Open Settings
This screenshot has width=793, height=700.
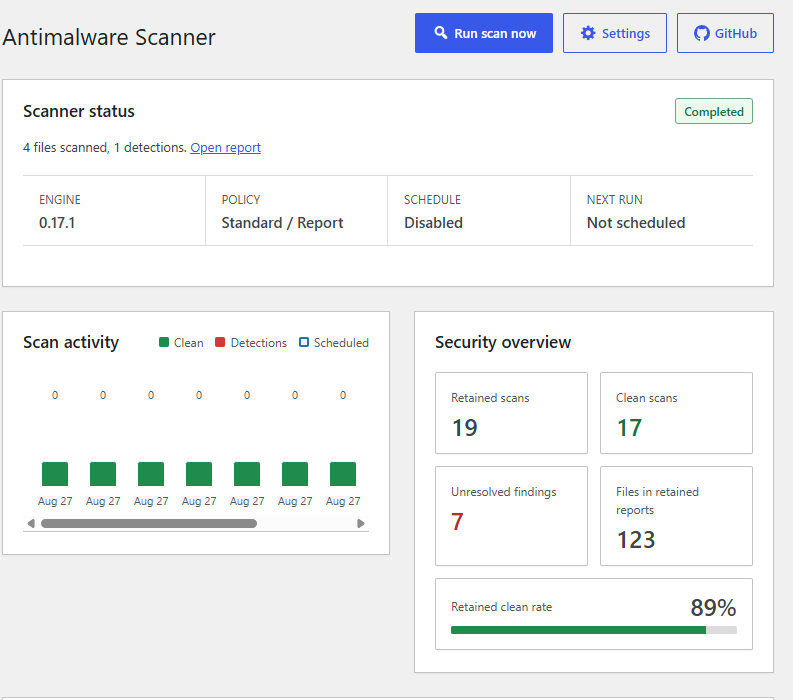614,33
